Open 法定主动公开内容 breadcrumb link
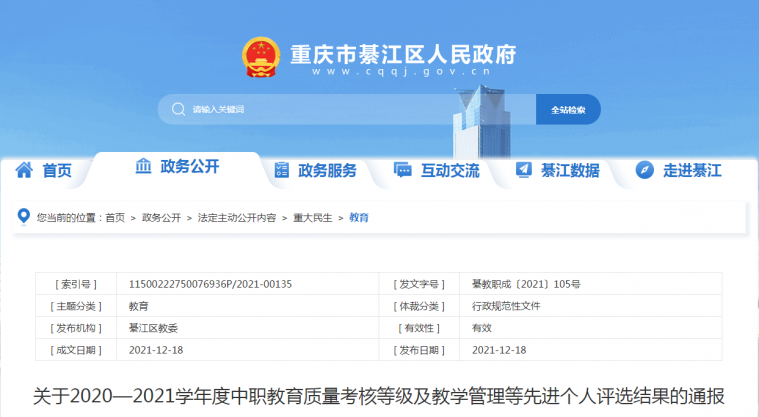This screenshot has height=417, width=759. click(x=236, y=217)
